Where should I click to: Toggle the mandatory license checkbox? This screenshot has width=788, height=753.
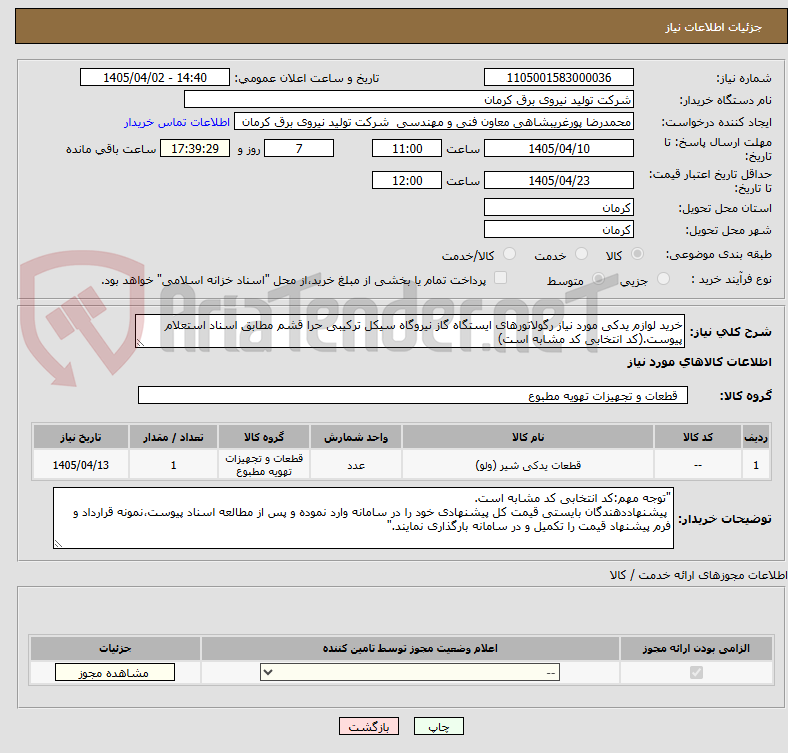[x=696, y=673]
